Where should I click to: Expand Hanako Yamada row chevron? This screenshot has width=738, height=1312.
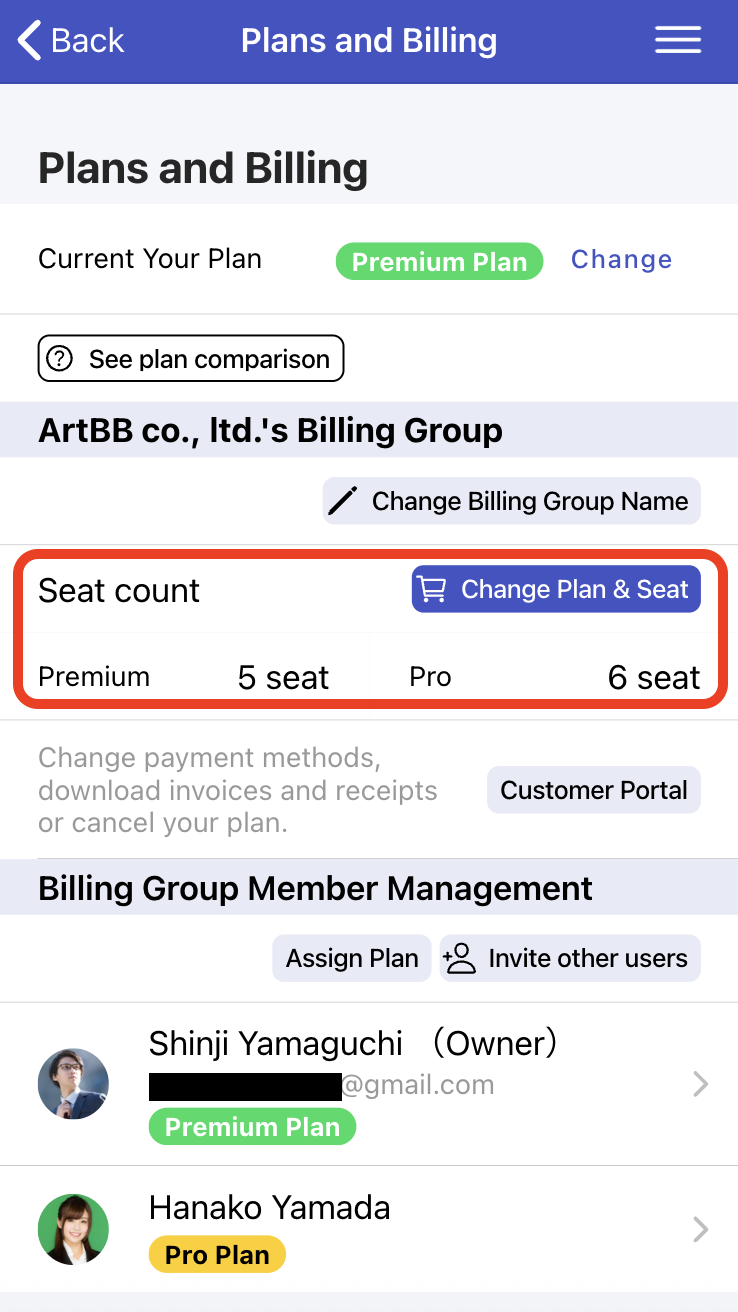point(701,1229)
